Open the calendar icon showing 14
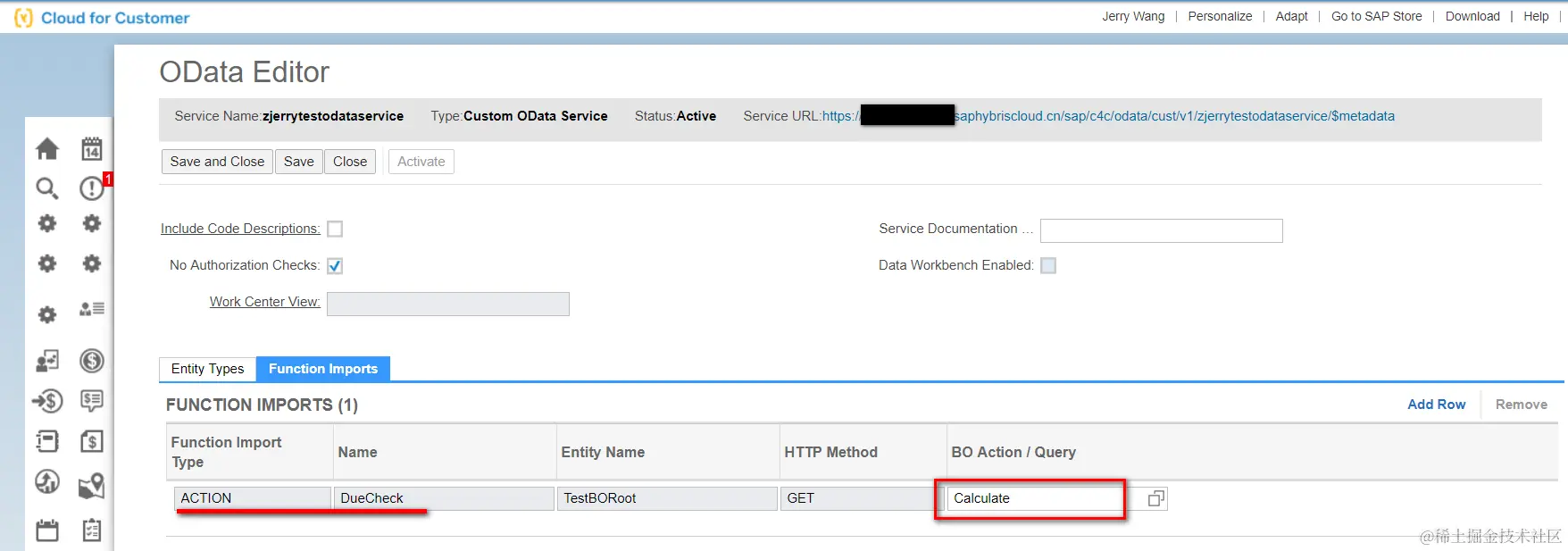Image resolution: width=1568 pixels, height=551 pixels. tap(92, 148)
